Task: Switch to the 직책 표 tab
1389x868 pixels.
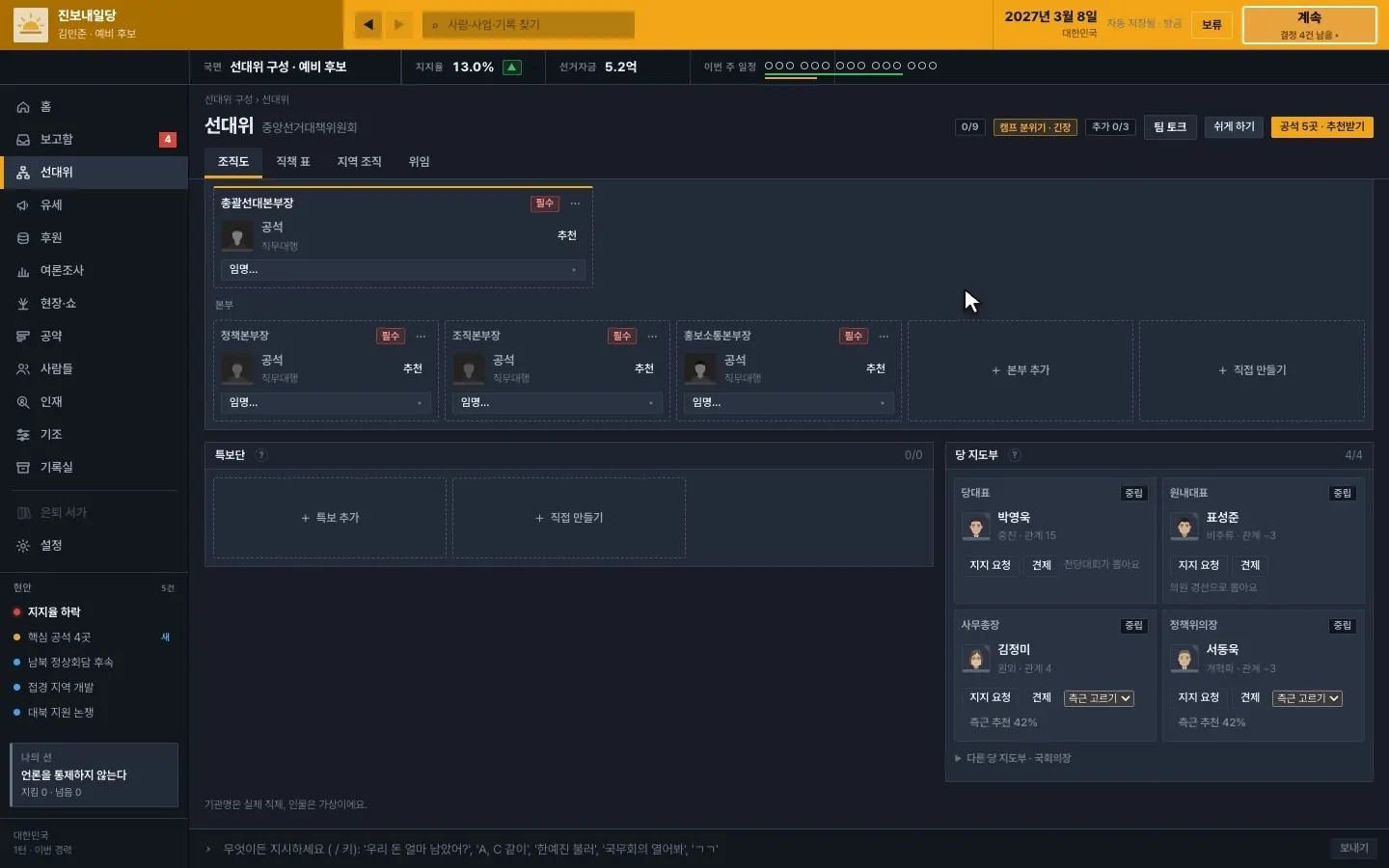Action: [293, 162]
